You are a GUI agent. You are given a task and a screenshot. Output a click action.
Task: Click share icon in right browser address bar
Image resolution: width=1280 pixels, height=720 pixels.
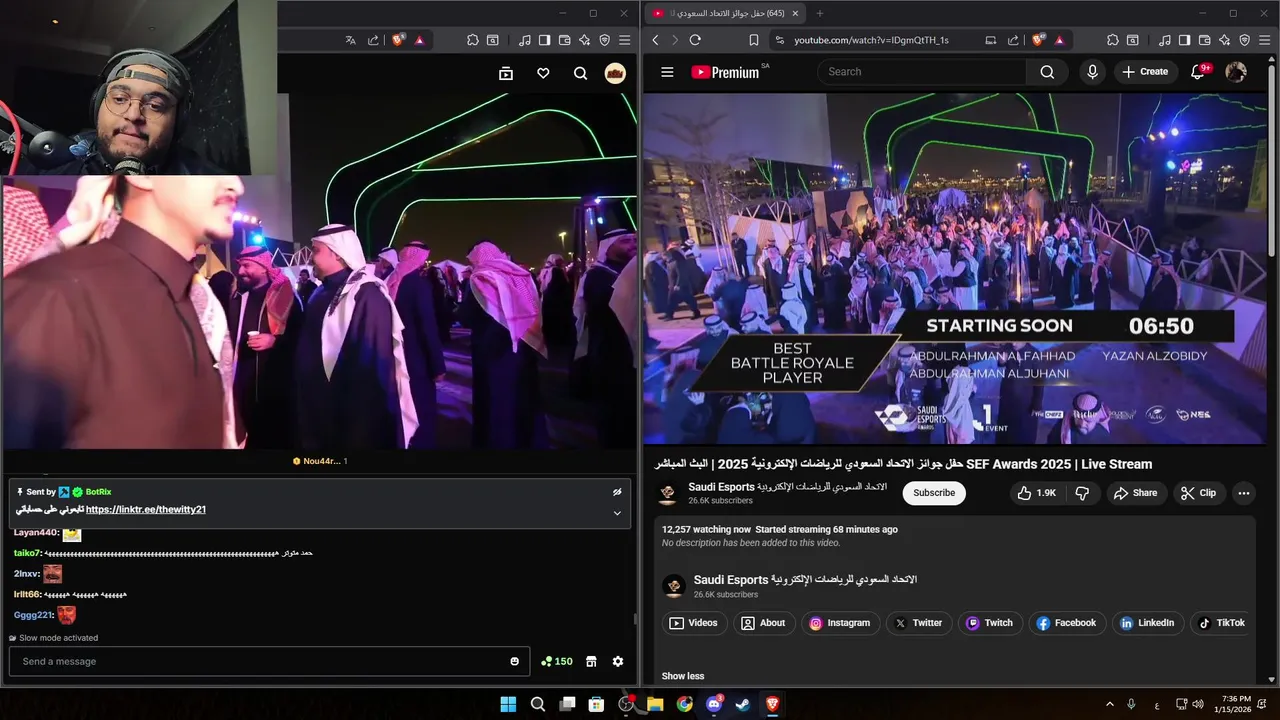(x=1013, y=40)
